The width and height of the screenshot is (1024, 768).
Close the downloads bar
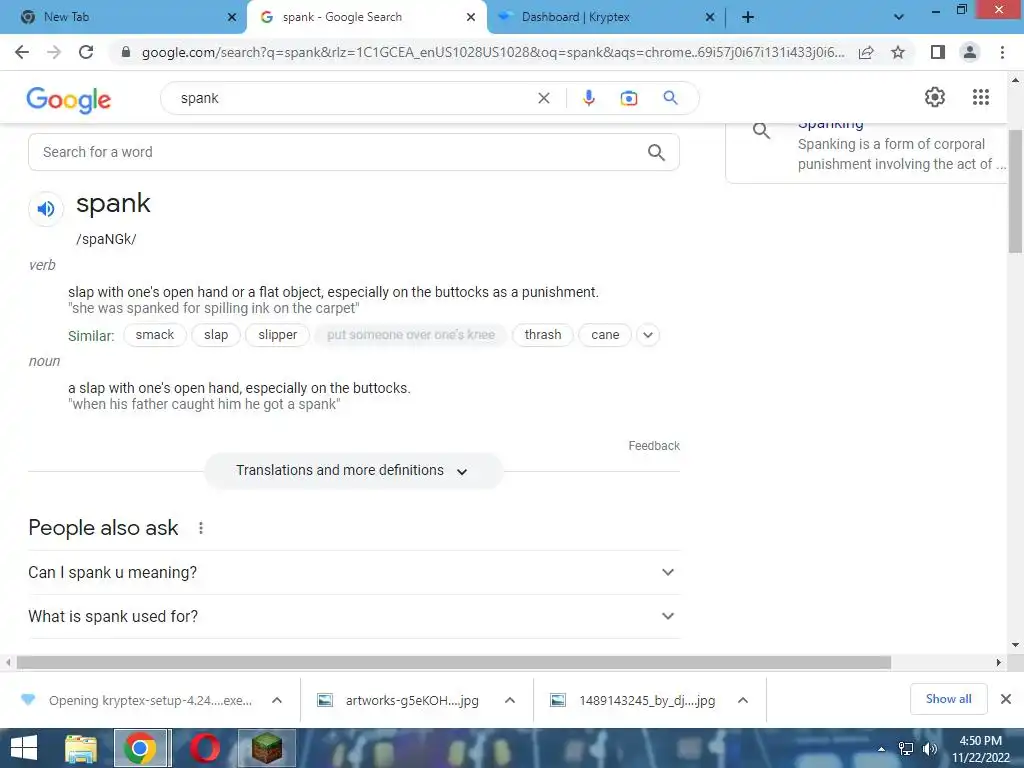coord(1006,699)
